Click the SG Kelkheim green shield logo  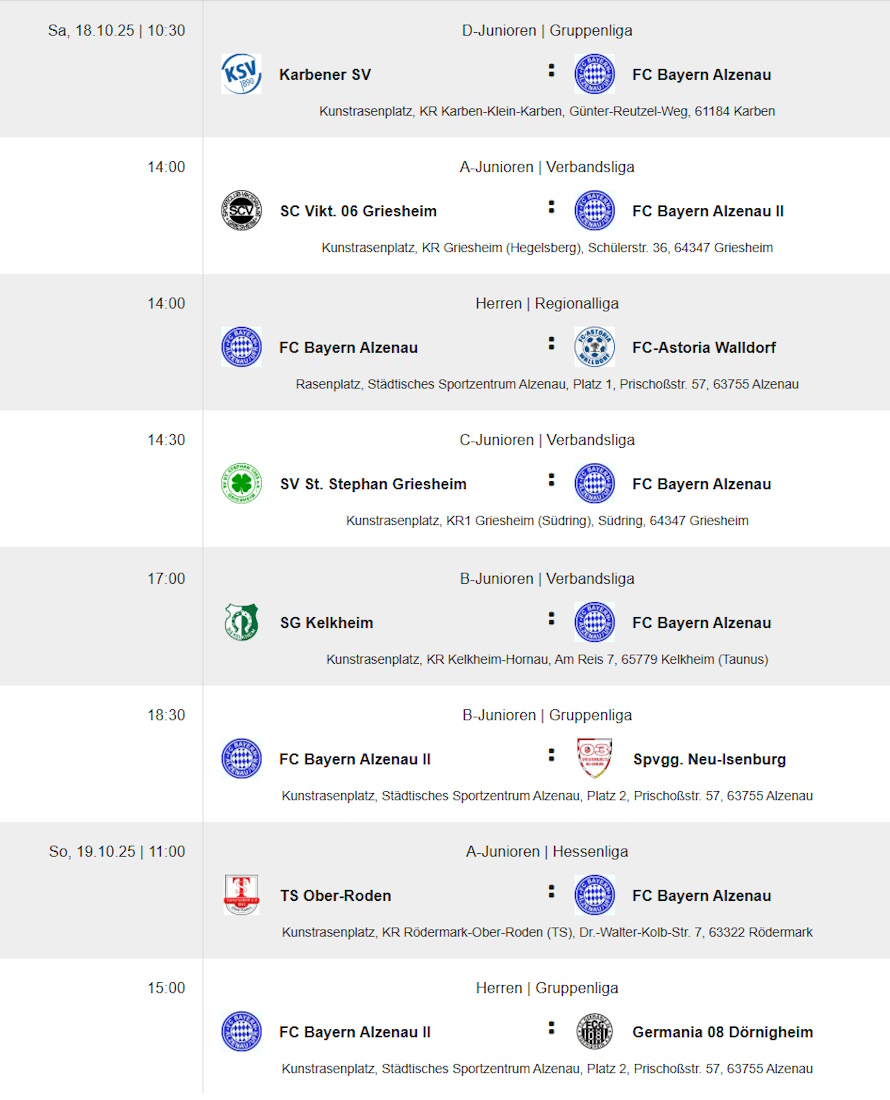tap(241, 622)
